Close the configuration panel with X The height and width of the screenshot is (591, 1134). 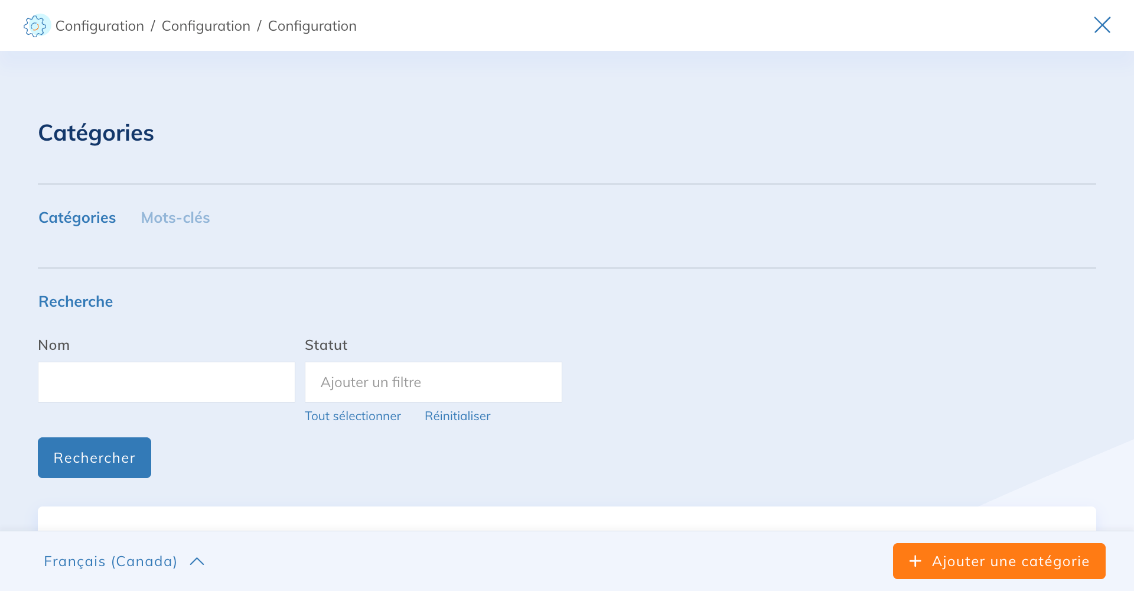click(x=1102, y=25)
